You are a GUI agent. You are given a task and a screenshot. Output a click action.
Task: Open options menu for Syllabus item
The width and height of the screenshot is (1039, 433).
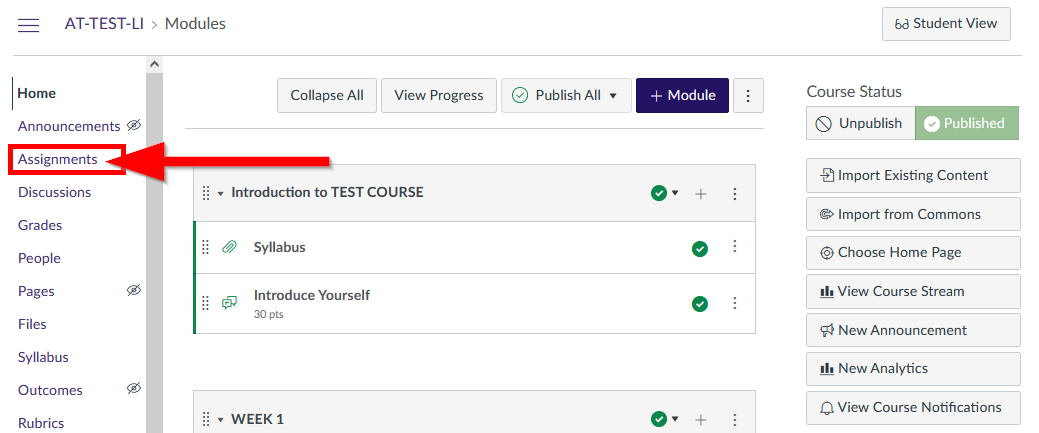(734, 247)
